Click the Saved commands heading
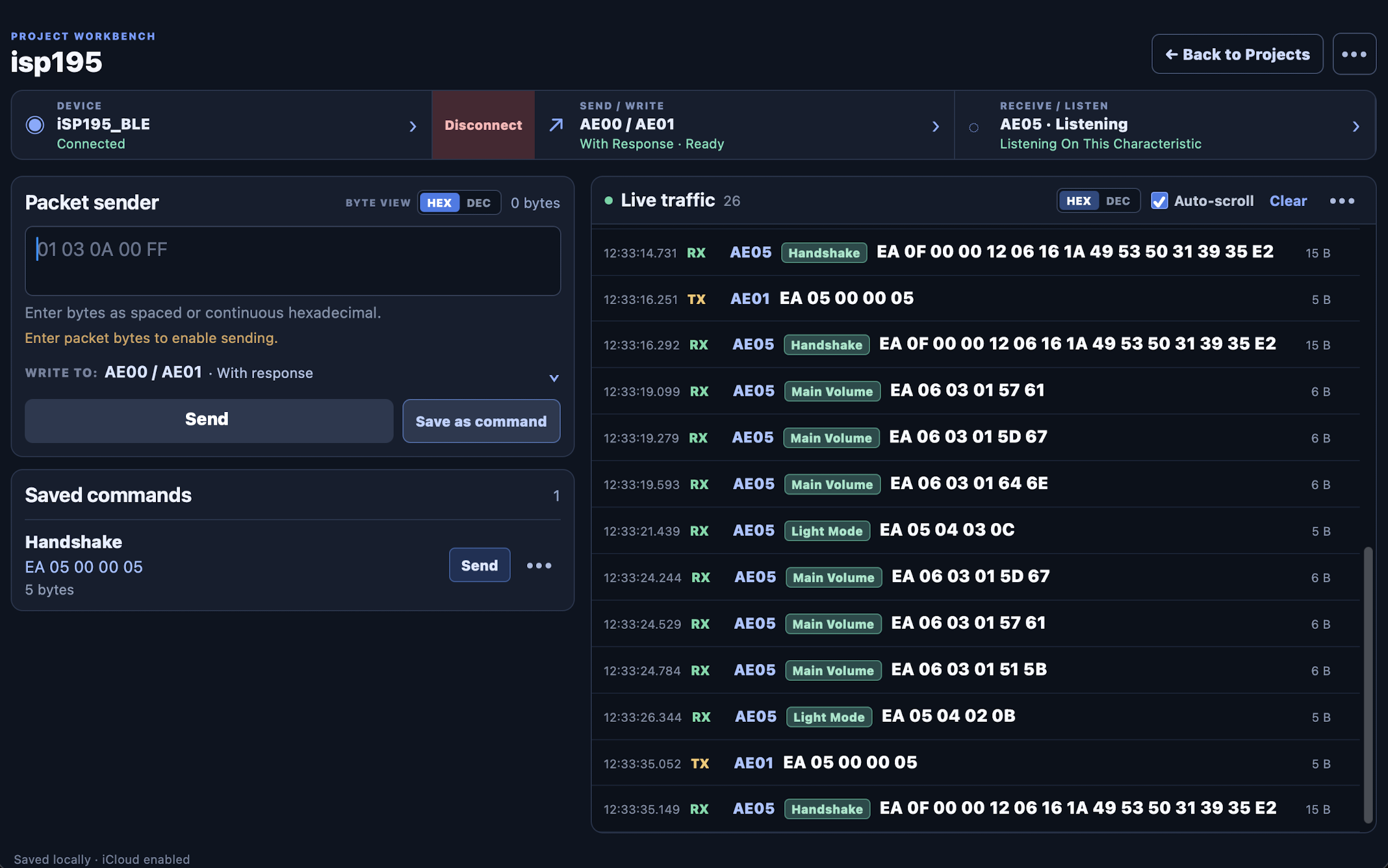Screen dimensions: 1388x868 (108, 495)
